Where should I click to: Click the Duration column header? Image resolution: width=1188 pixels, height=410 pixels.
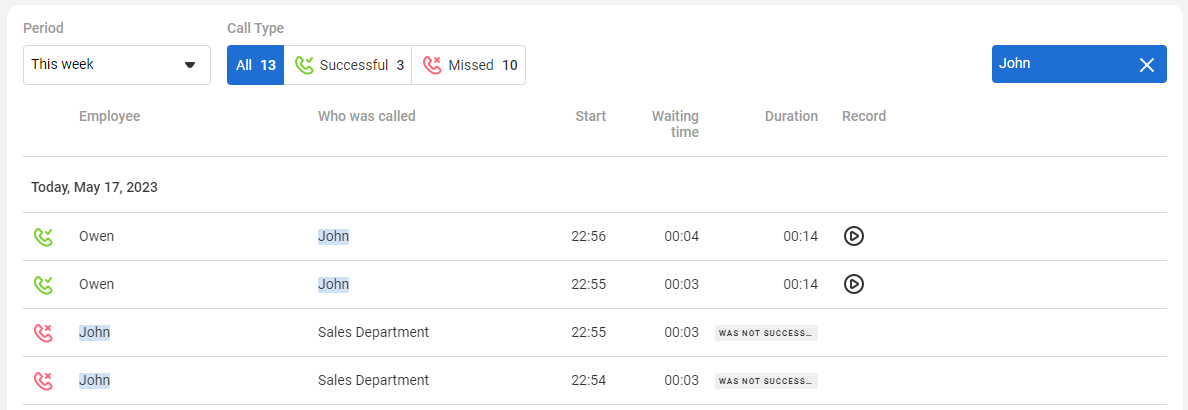791,116
